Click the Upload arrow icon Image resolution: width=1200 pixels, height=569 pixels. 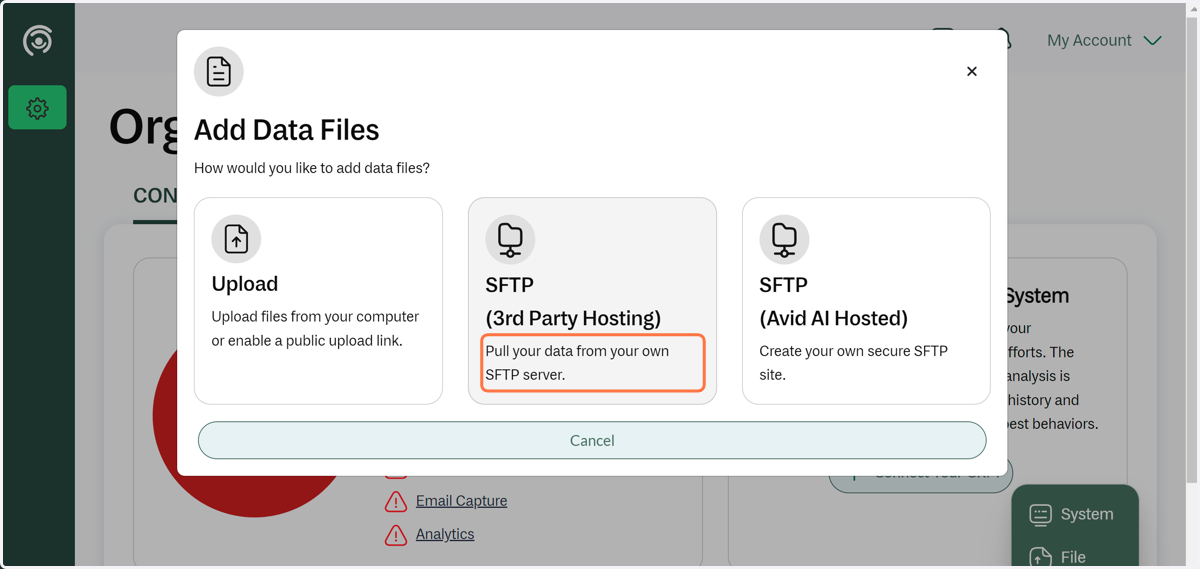pyautogui.click(x=236, y=240)
